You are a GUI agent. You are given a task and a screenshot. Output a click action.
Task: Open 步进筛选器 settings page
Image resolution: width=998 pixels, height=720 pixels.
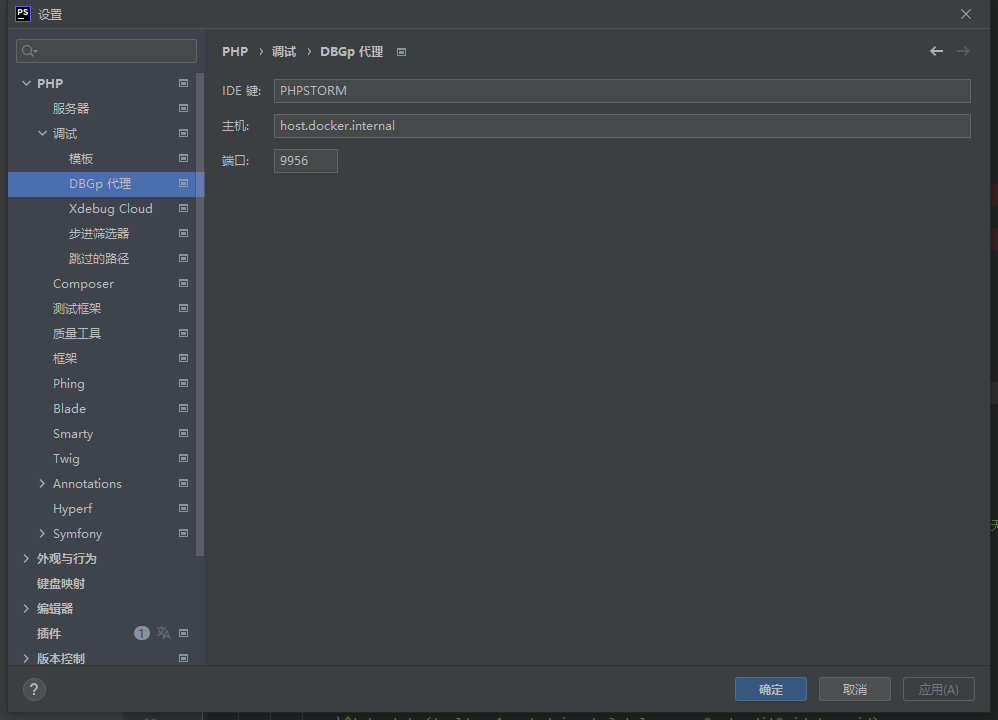[99, 234]
